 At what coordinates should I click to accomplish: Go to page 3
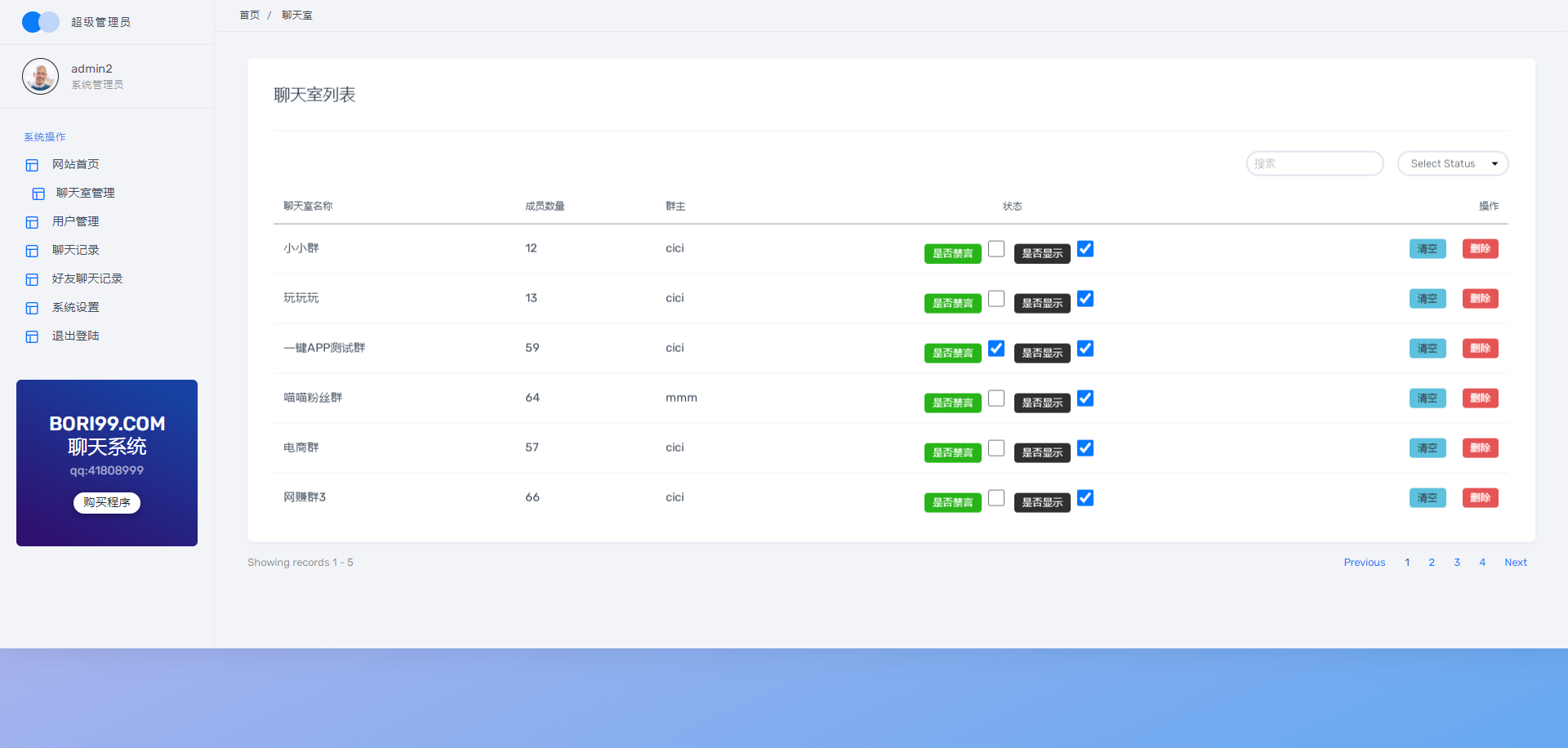(1457, 563)
